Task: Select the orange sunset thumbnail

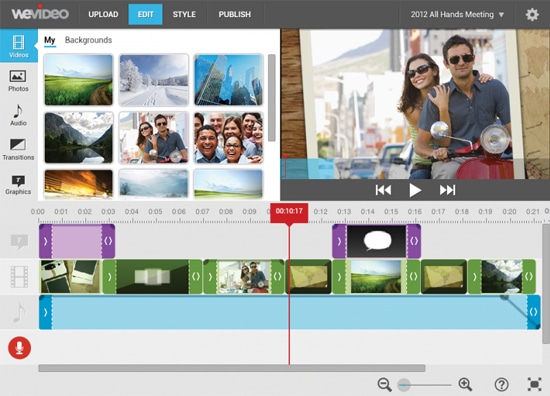Action: pos(79,184)
